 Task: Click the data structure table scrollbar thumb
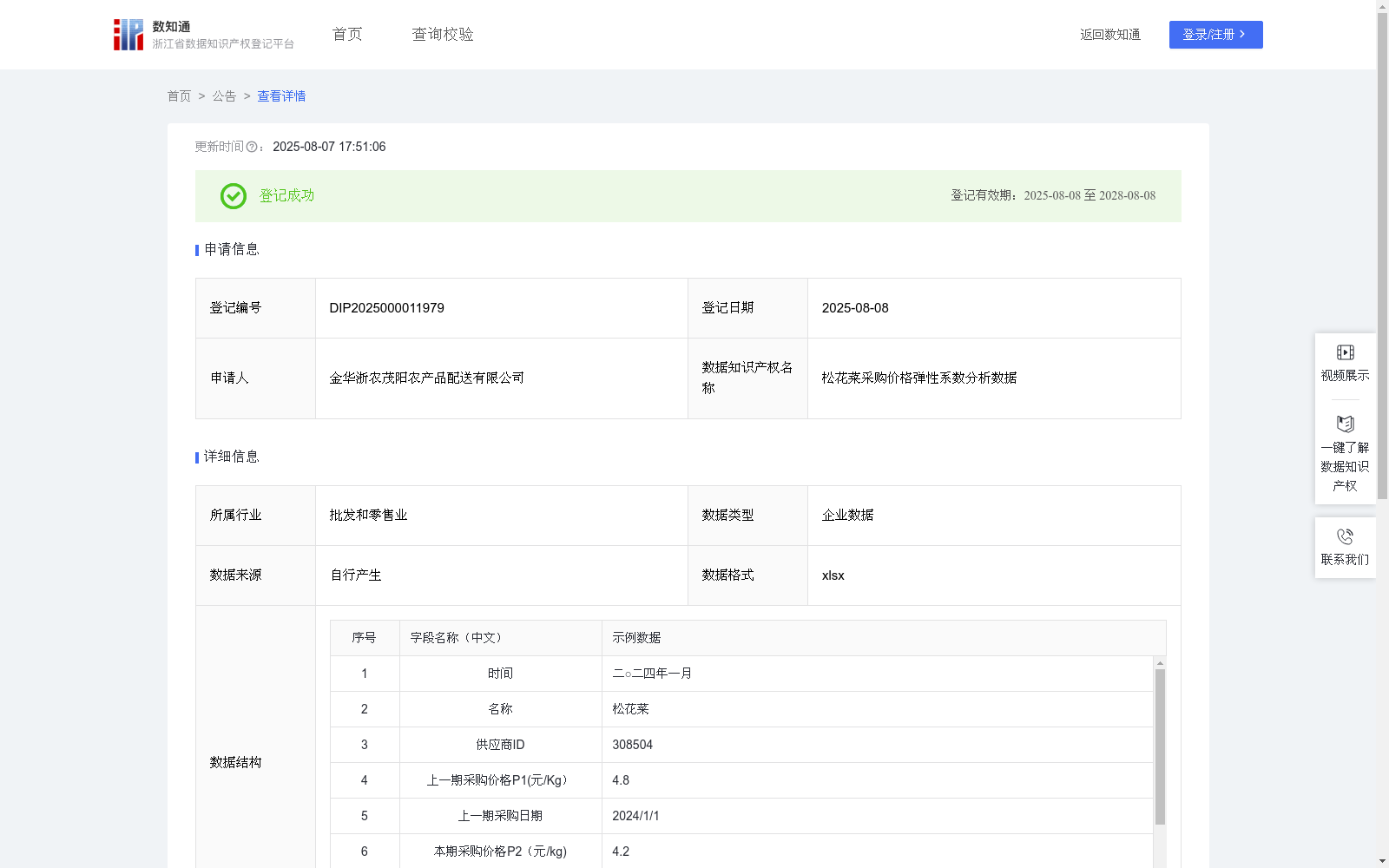pos(1160,746)
